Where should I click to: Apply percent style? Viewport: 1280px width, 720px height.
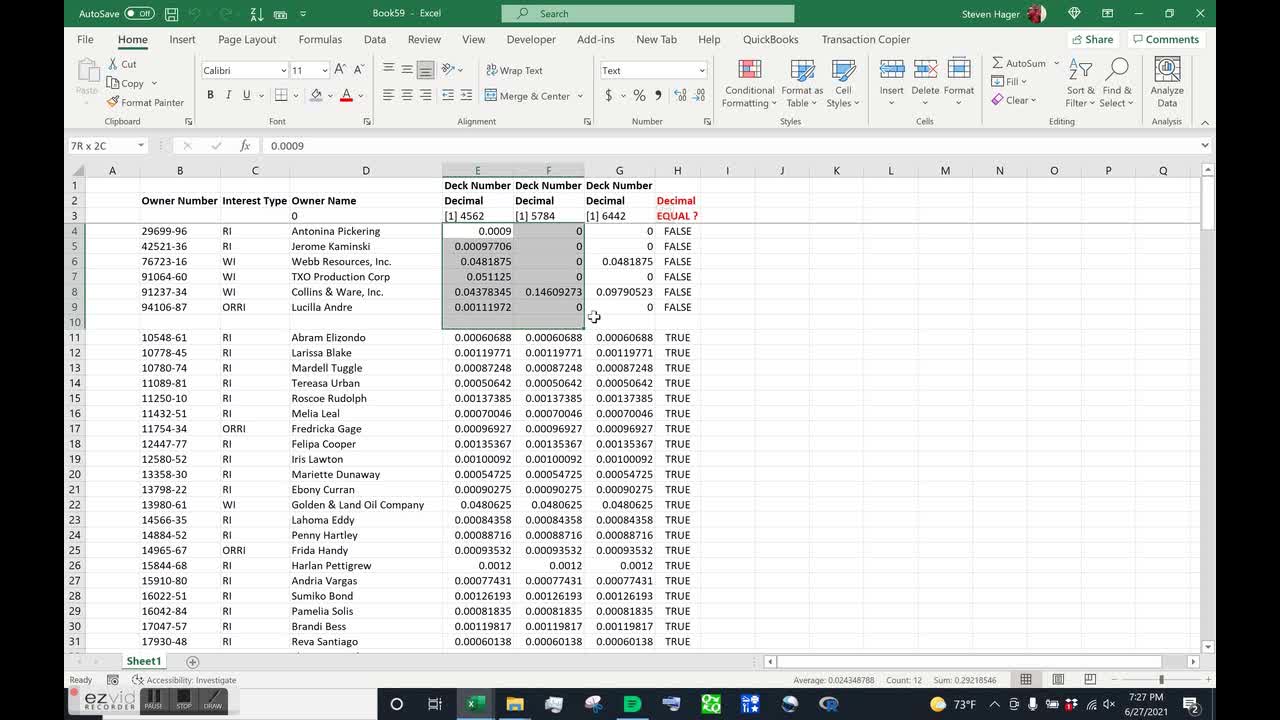click(639, 96)
